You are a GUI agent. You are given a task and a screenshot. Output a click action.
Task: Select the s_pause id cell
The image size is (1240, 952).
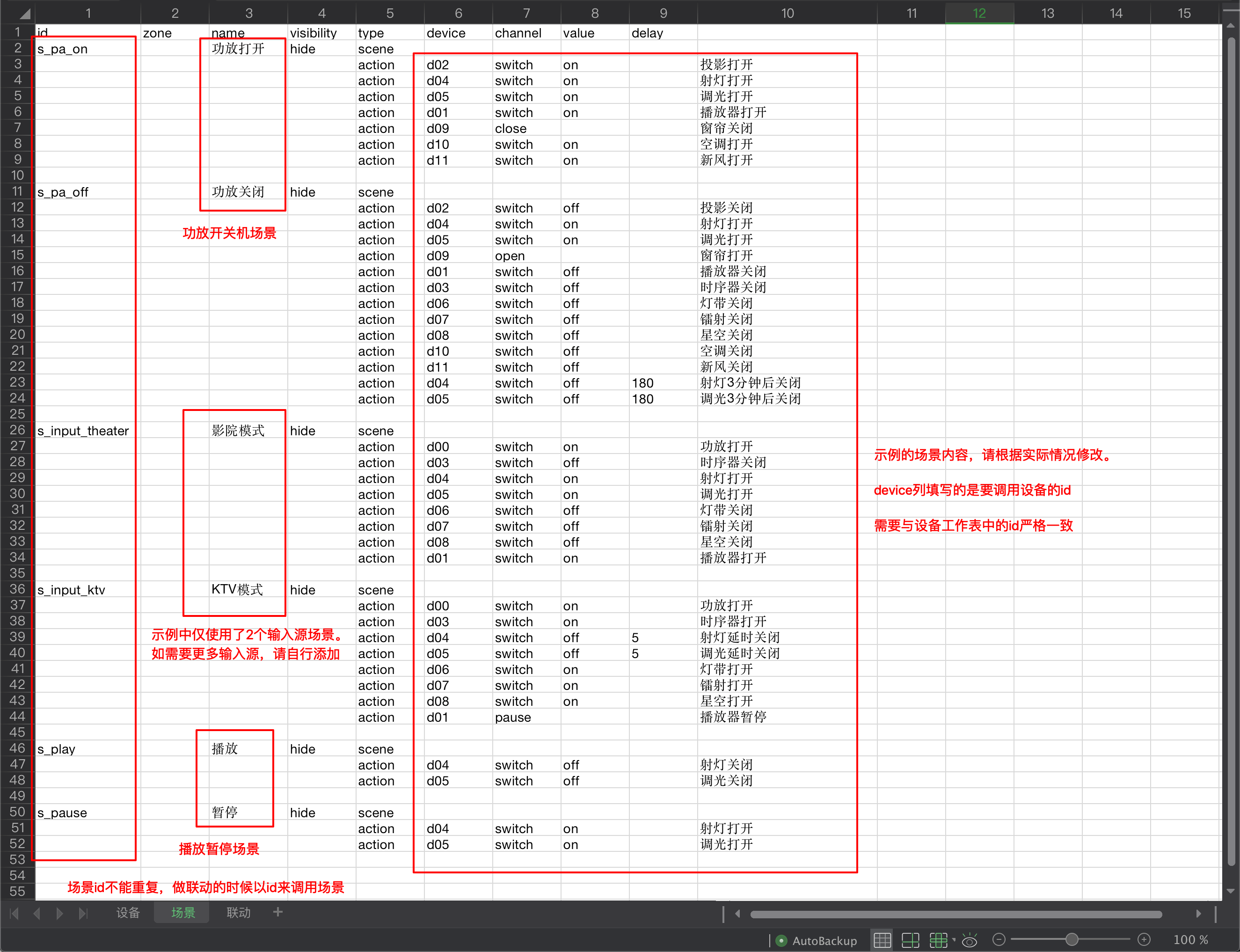click(x=88, y=813)
